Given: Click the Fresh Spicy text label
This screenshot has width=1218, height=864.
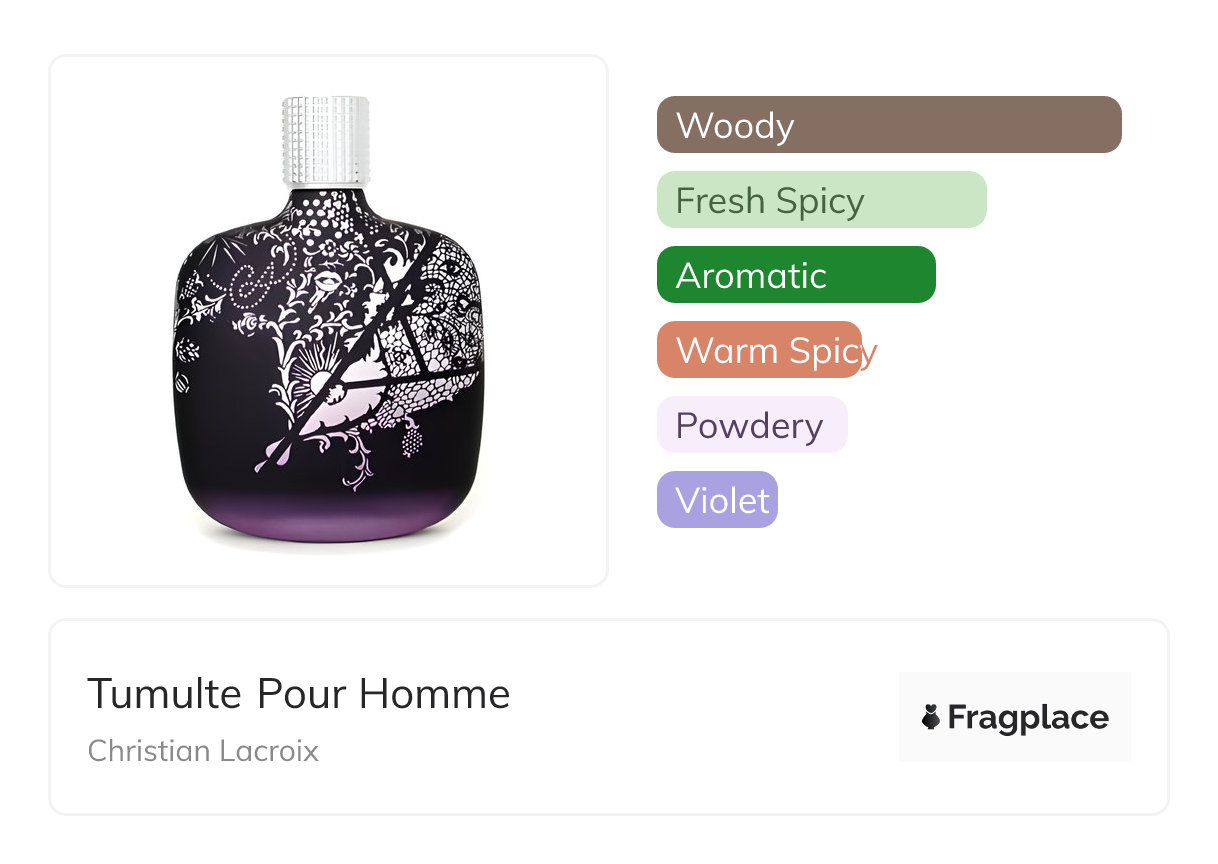Looking at the screenshot, I should 770,201.
